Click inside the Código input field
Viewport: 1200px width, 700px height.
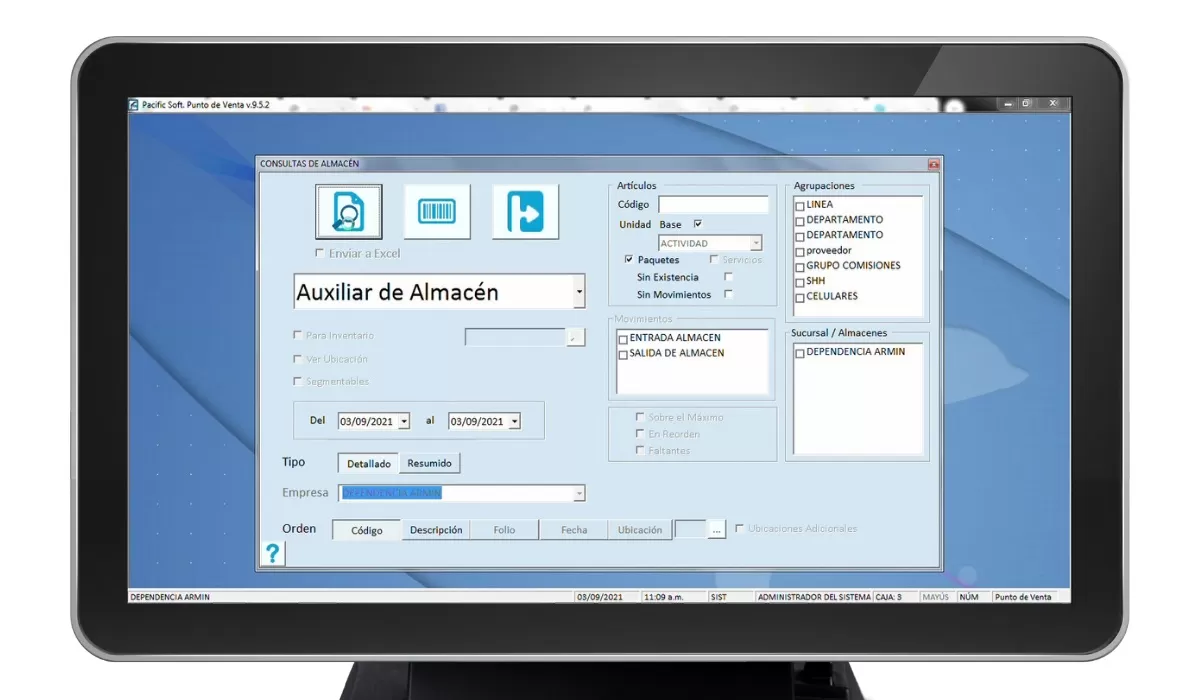(x=712, y=204)
